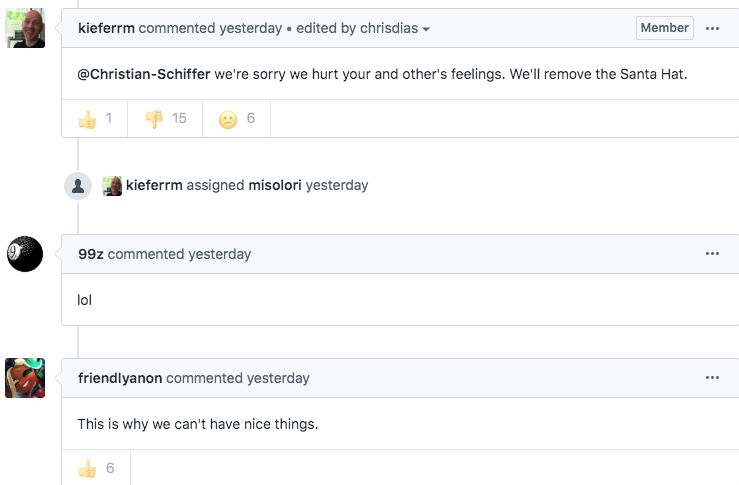Toggle thumbs down reaction with 15 votes
This screenshot has width=739, height=485.
[166, 119]
